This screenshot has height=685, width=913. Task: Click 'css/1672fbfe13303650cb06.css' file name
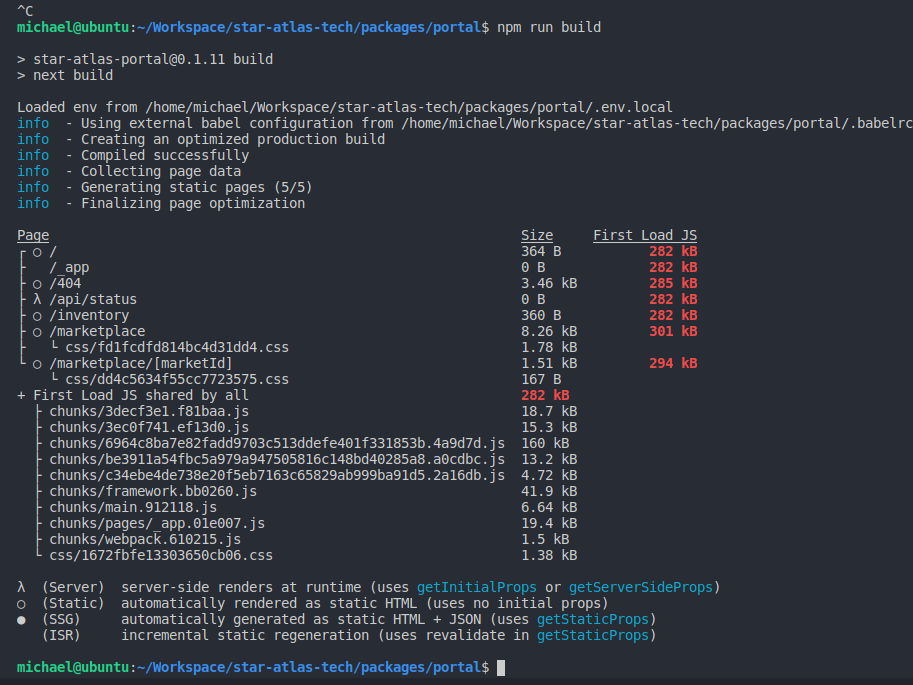click(161, 556)
